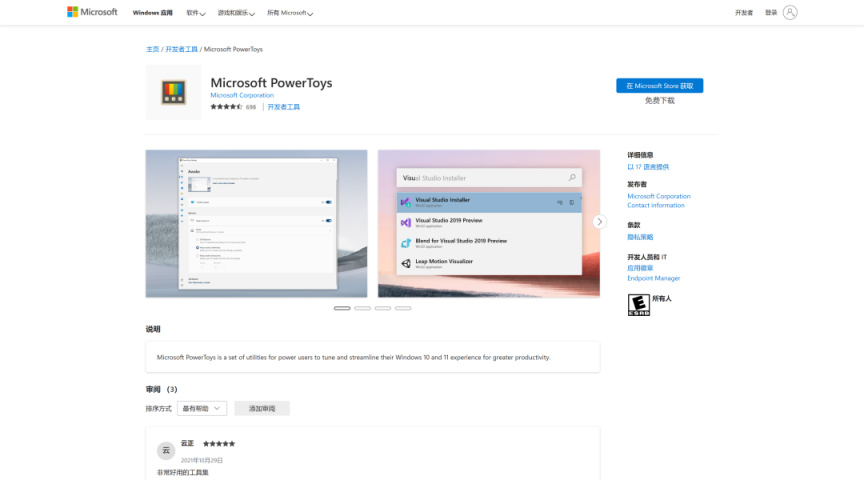Click Visual Studio Installer result icon

pos(406,202)
